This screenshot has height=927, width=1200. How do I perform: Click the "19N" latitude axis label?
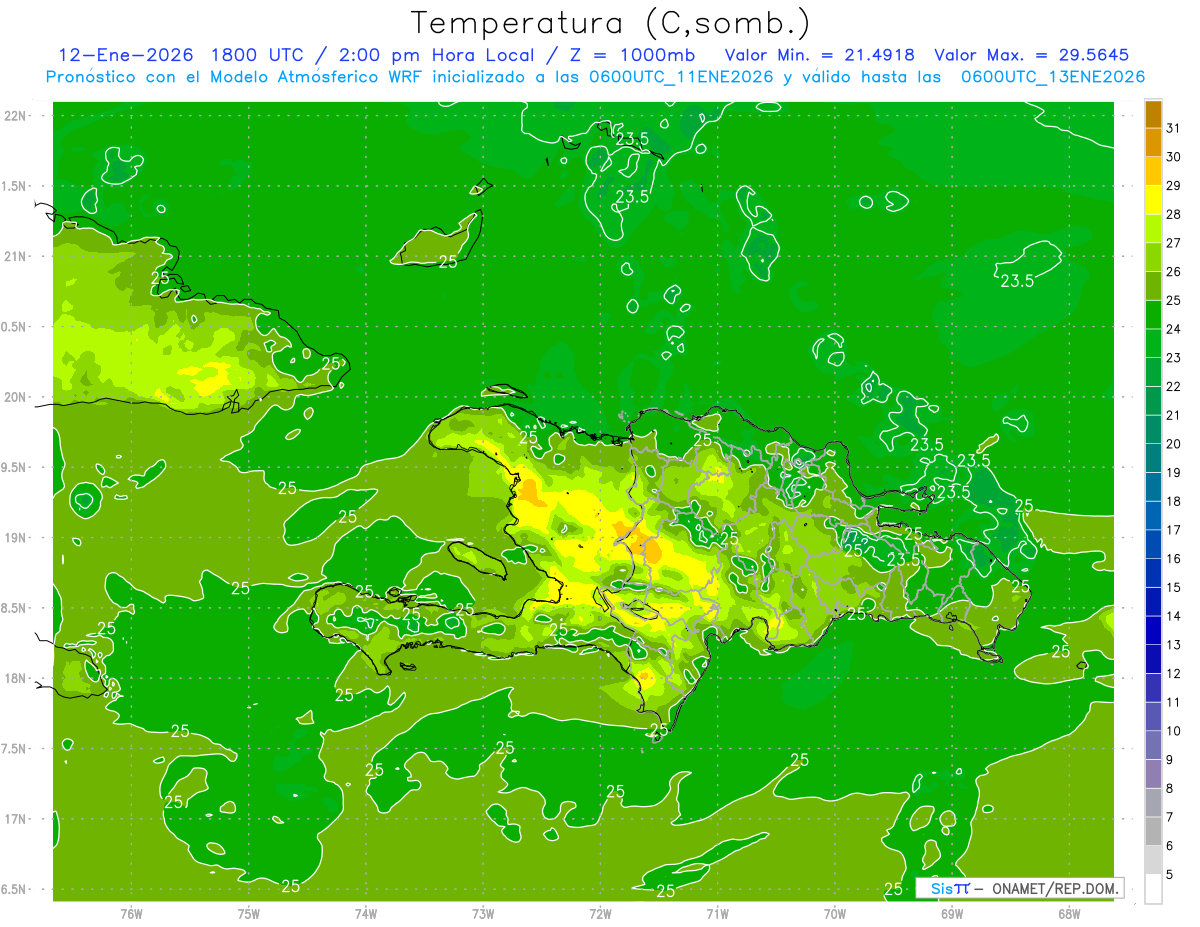click(x=16, y=538)
